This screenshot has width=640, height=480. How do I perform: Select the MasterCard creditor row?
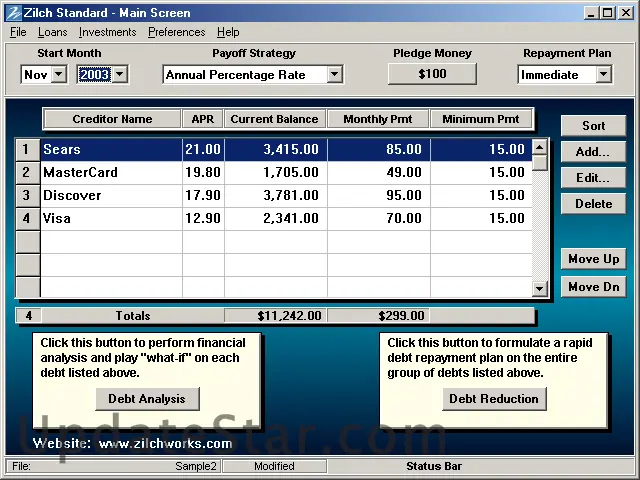tap(110, 172)
